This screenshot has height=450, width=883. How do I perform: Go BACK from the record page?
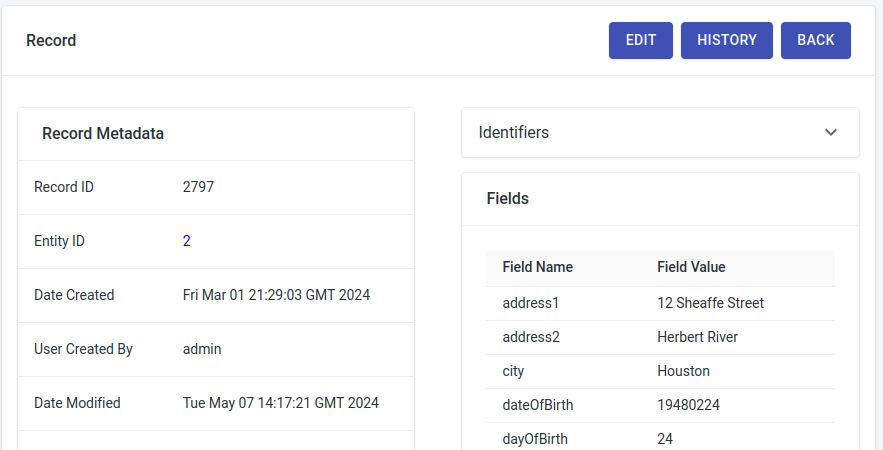point(816,41)
